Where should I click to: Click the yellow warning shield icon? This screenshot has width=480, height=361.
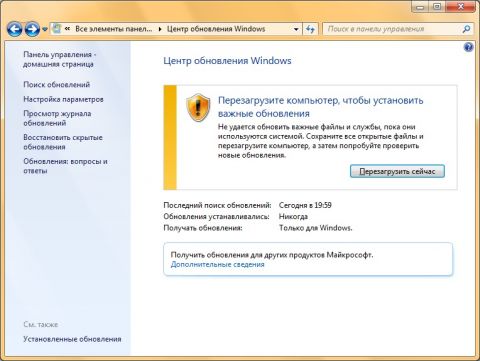pyautogui.click(x=198, y=108)
